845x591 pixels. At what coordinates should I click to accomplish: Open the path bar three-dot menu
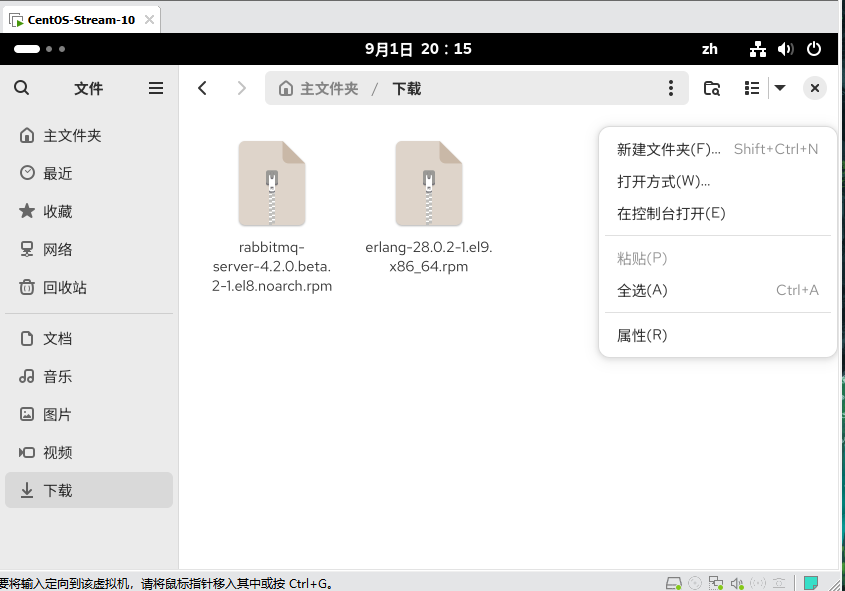[670, 88]
